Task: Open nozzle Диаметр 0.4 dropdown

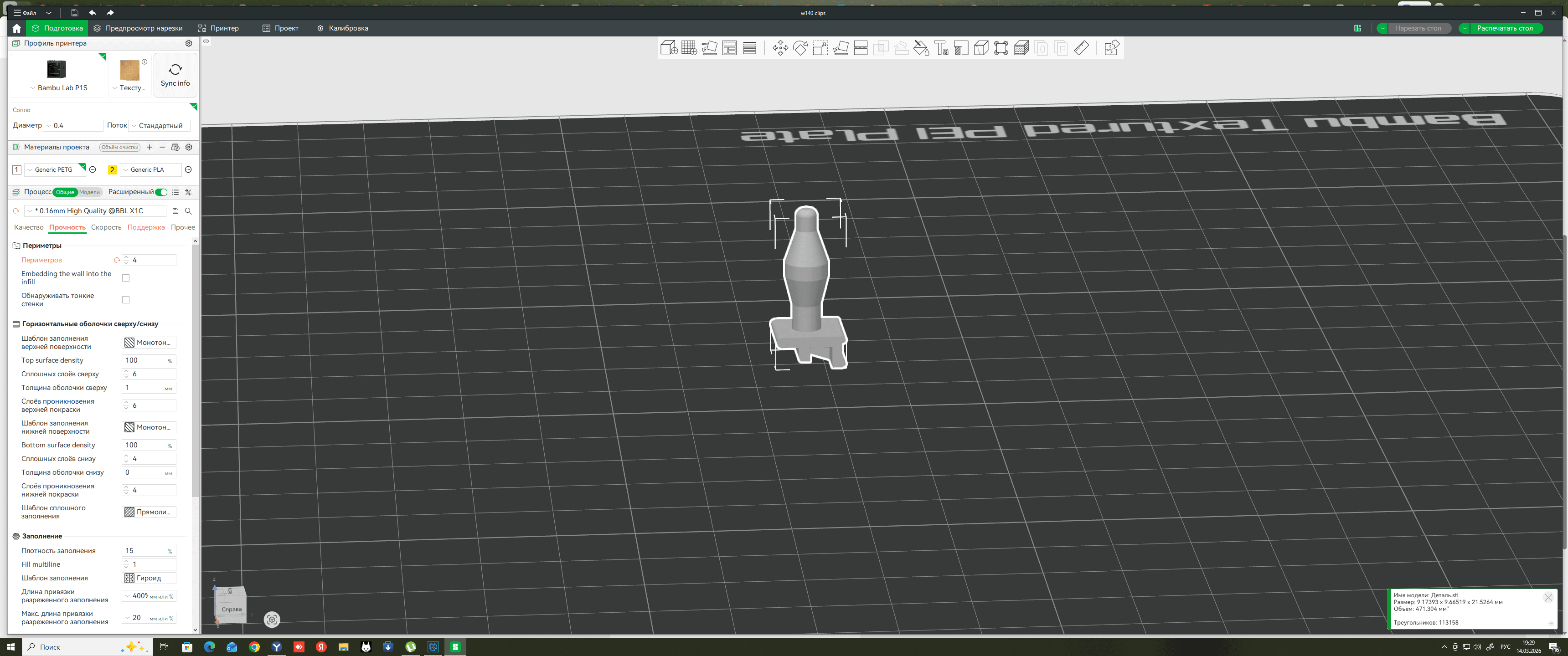Action: tap(74, 126)
